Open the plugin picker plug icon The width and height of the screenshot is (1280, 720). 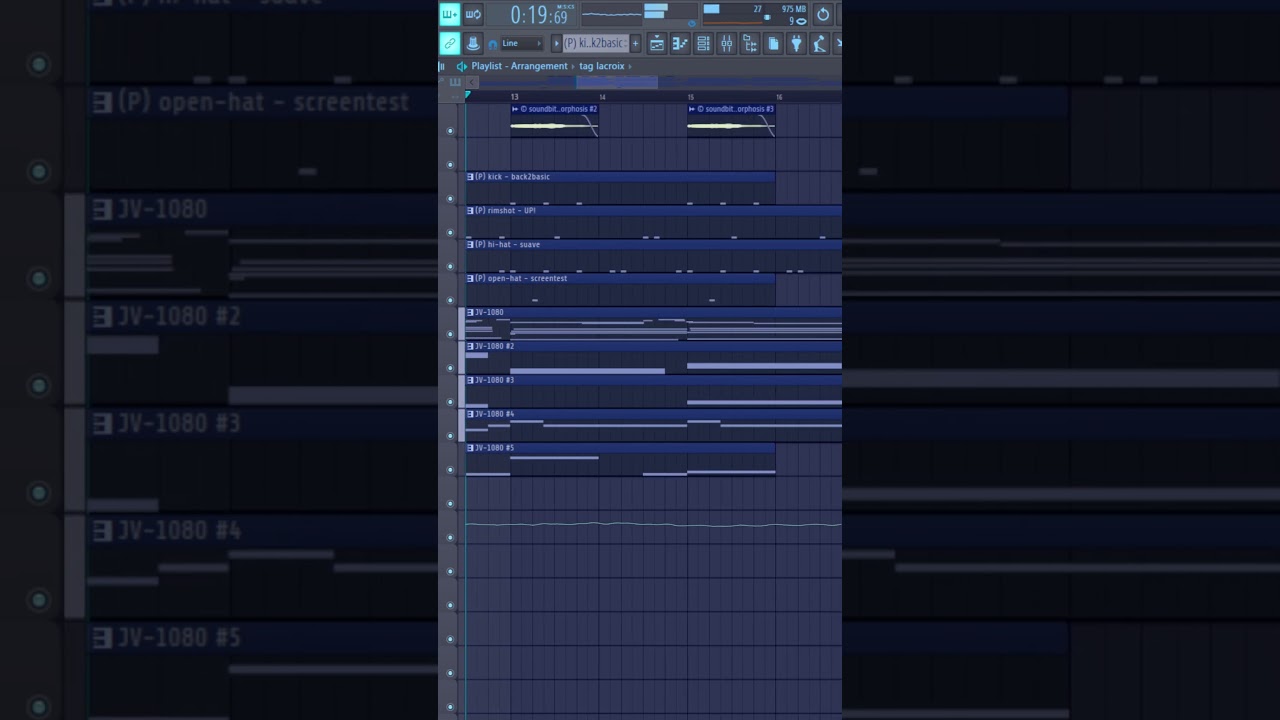coord(796,43)
